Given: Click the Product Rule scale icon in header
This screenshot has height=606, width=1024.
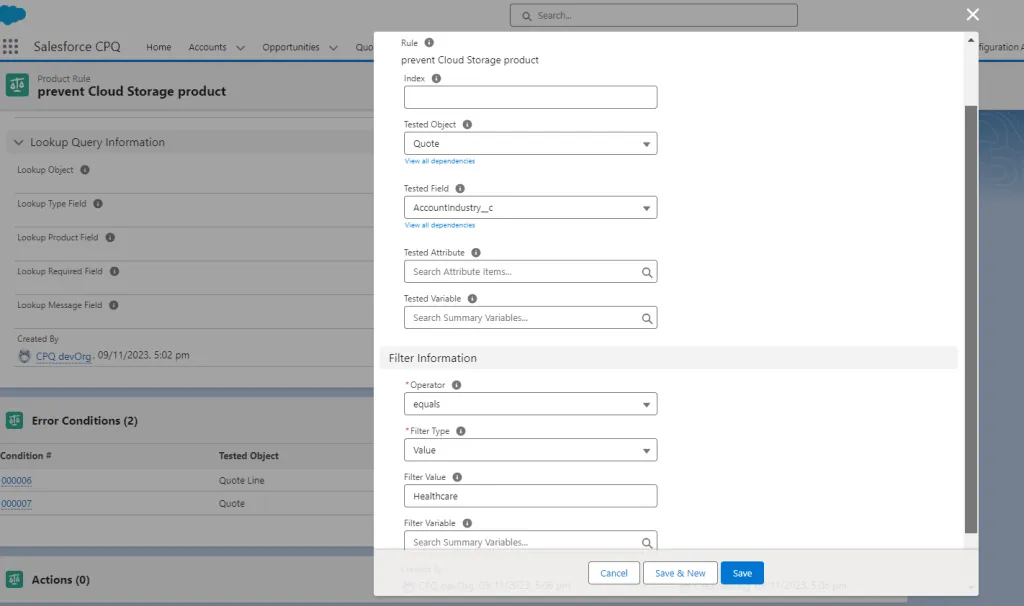Looking at the screenshot, I should (x=17, y=85).
